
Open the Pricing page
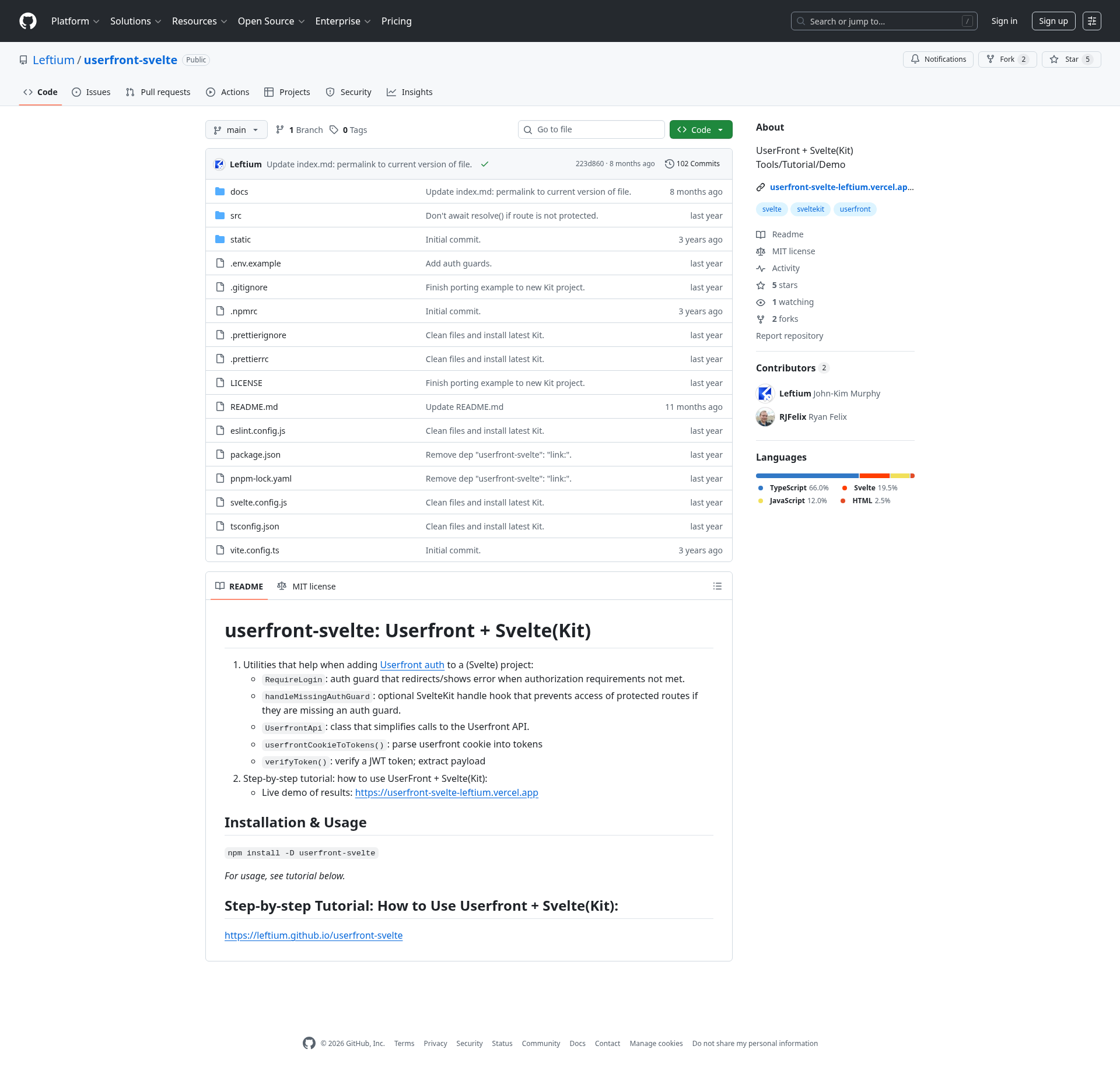click(x=397, y=21)
